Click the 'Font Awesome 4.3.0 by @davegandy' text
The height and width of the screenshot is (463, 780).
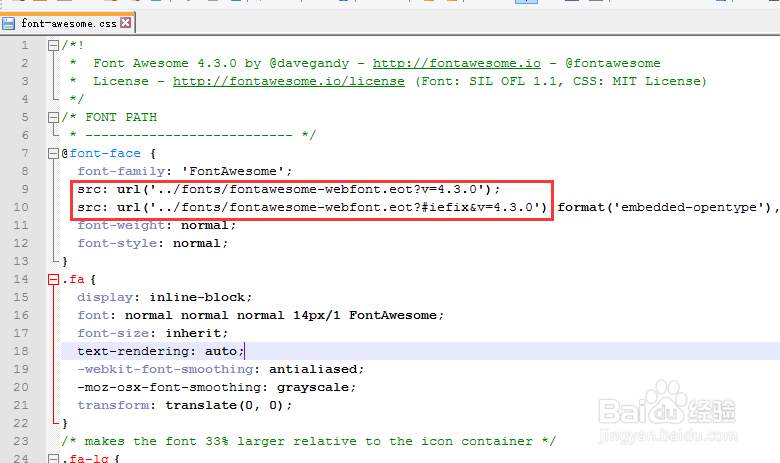pyautogui.click(x=221, y=63)
